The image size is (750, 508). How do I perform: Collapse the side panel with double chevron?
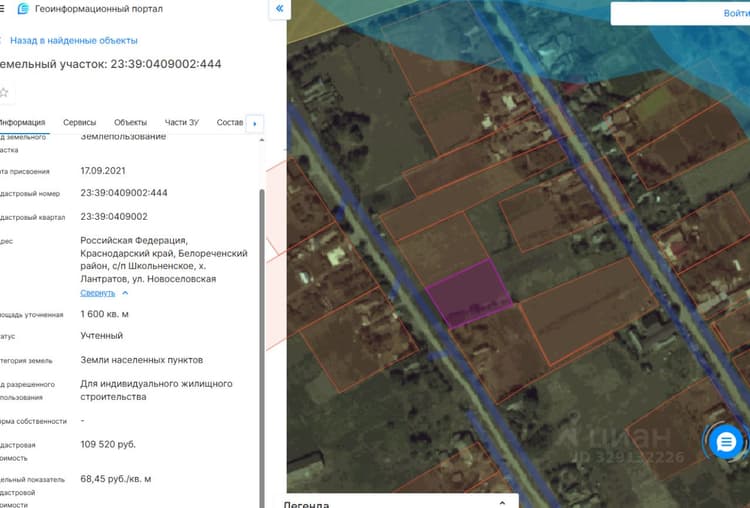coord(280,9)
